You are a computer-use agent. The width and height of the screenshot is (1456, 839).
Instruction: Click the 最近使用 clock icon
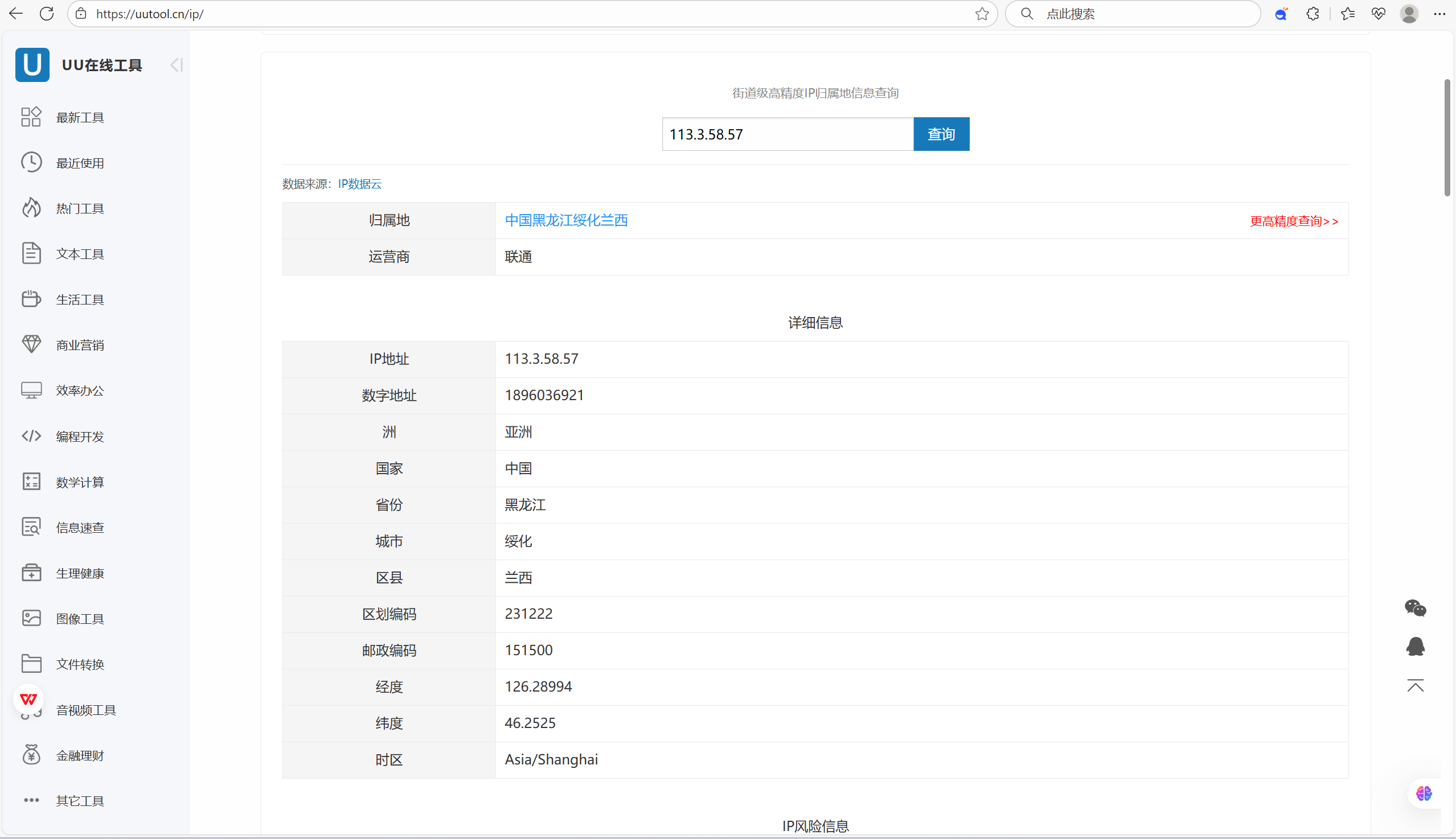click(31, 162)
